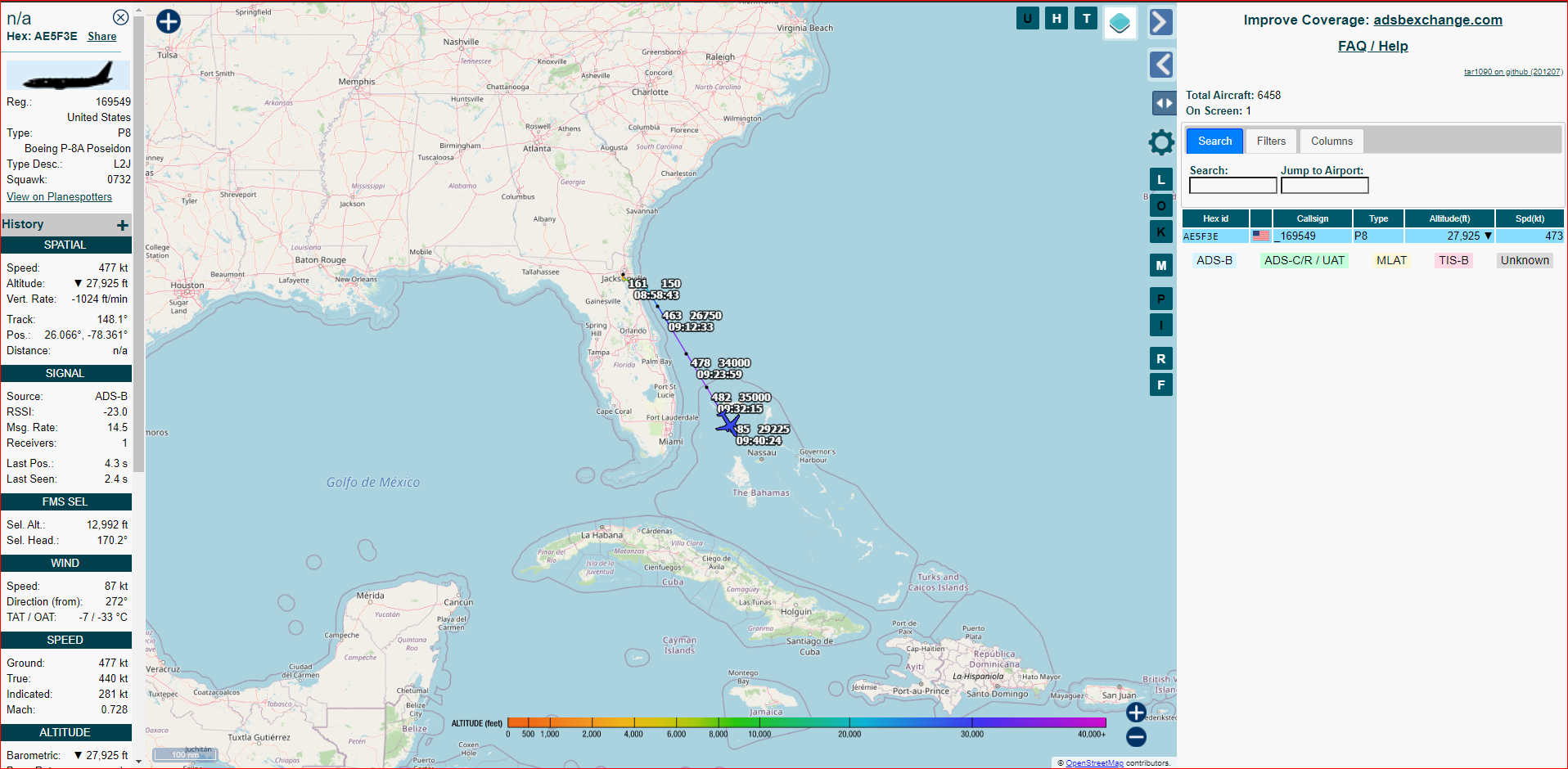
Task: Click the aircraft silhouette thumbnail
Action: pyautogui.click(x=68, y=75)
